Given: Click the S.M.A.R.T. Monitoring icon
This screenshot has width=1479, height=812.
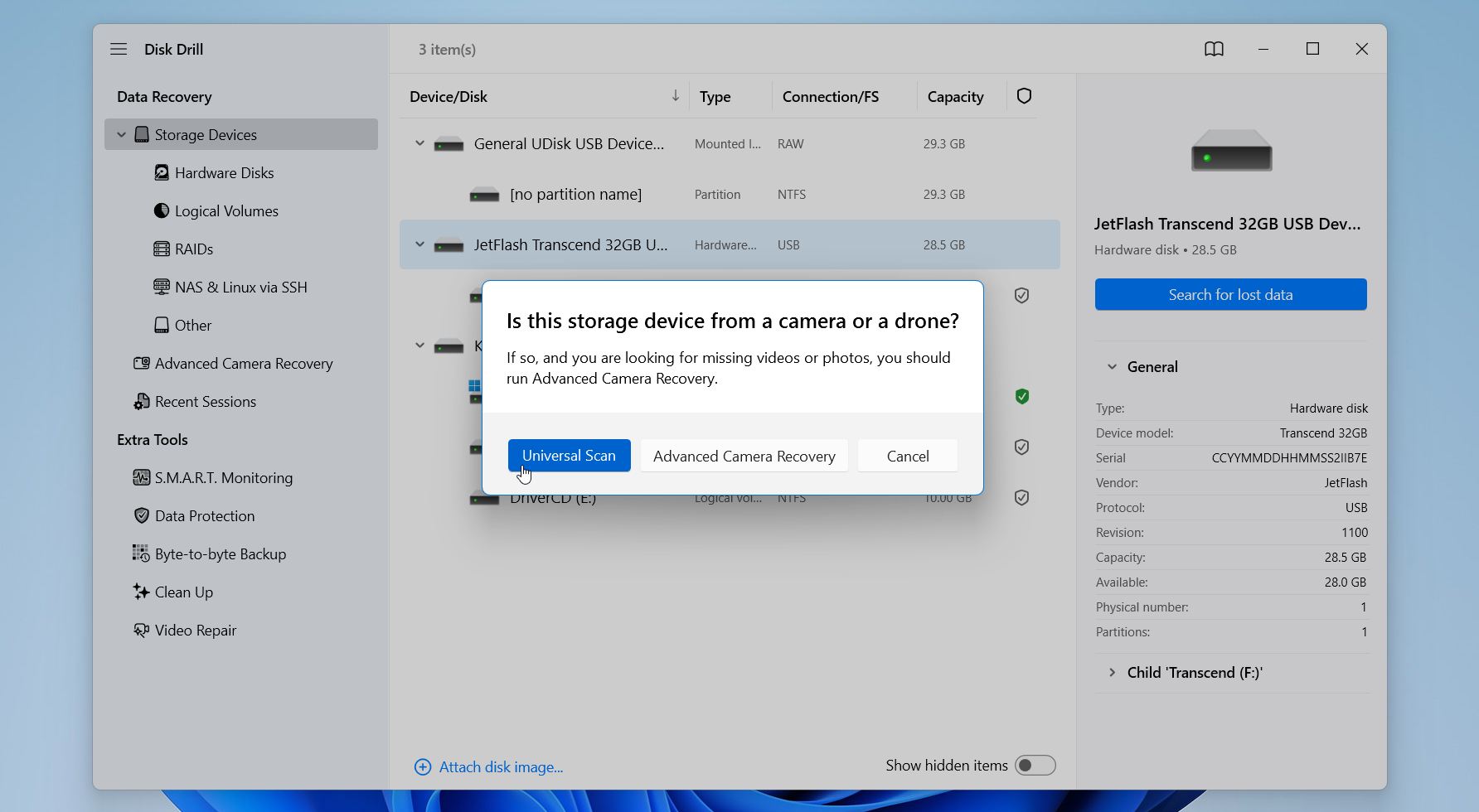Looking at the screenshot, I should tap(142, 477).
